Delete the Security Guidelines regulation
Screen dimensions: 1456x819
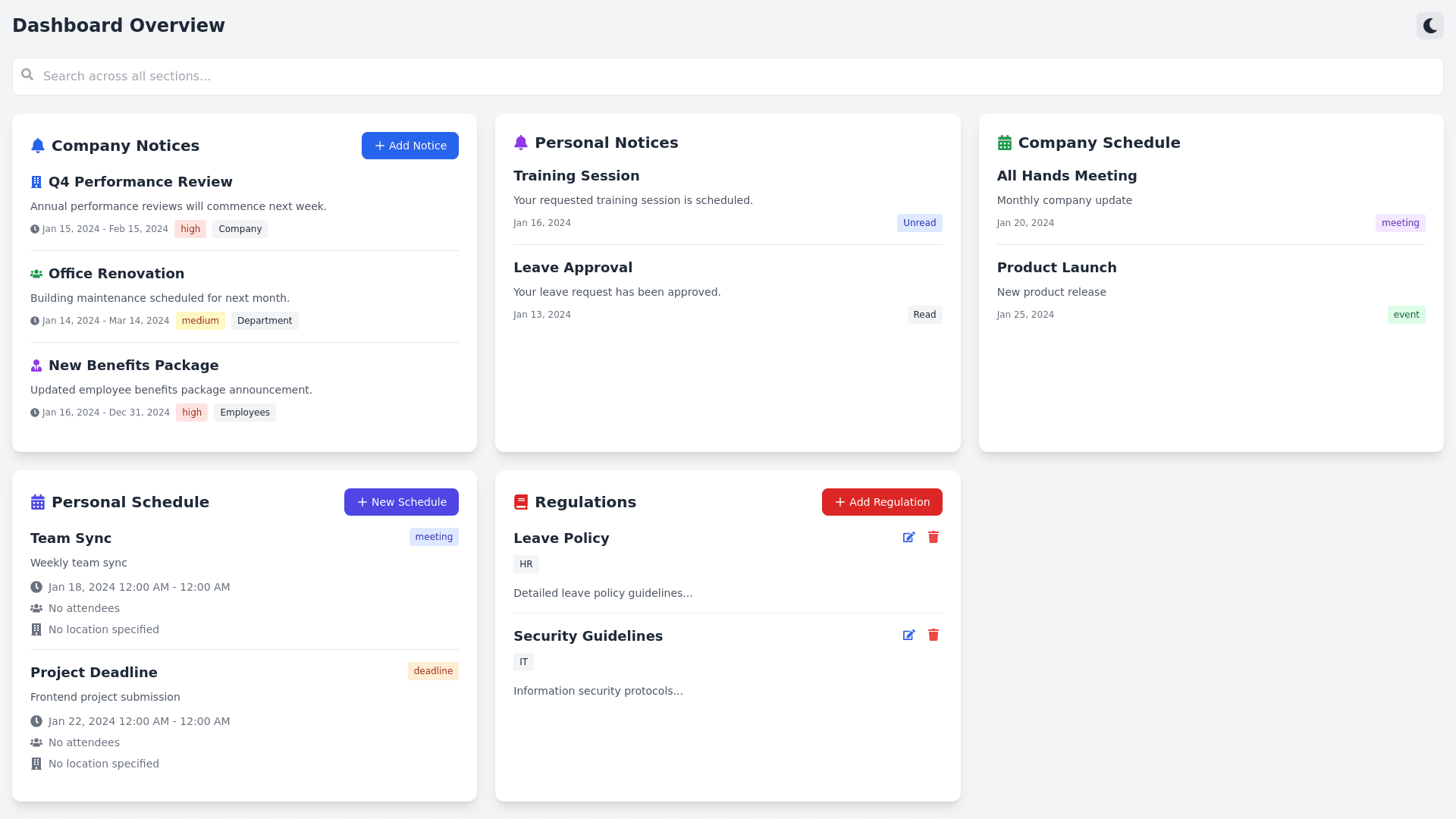click(x=934, y=635)
